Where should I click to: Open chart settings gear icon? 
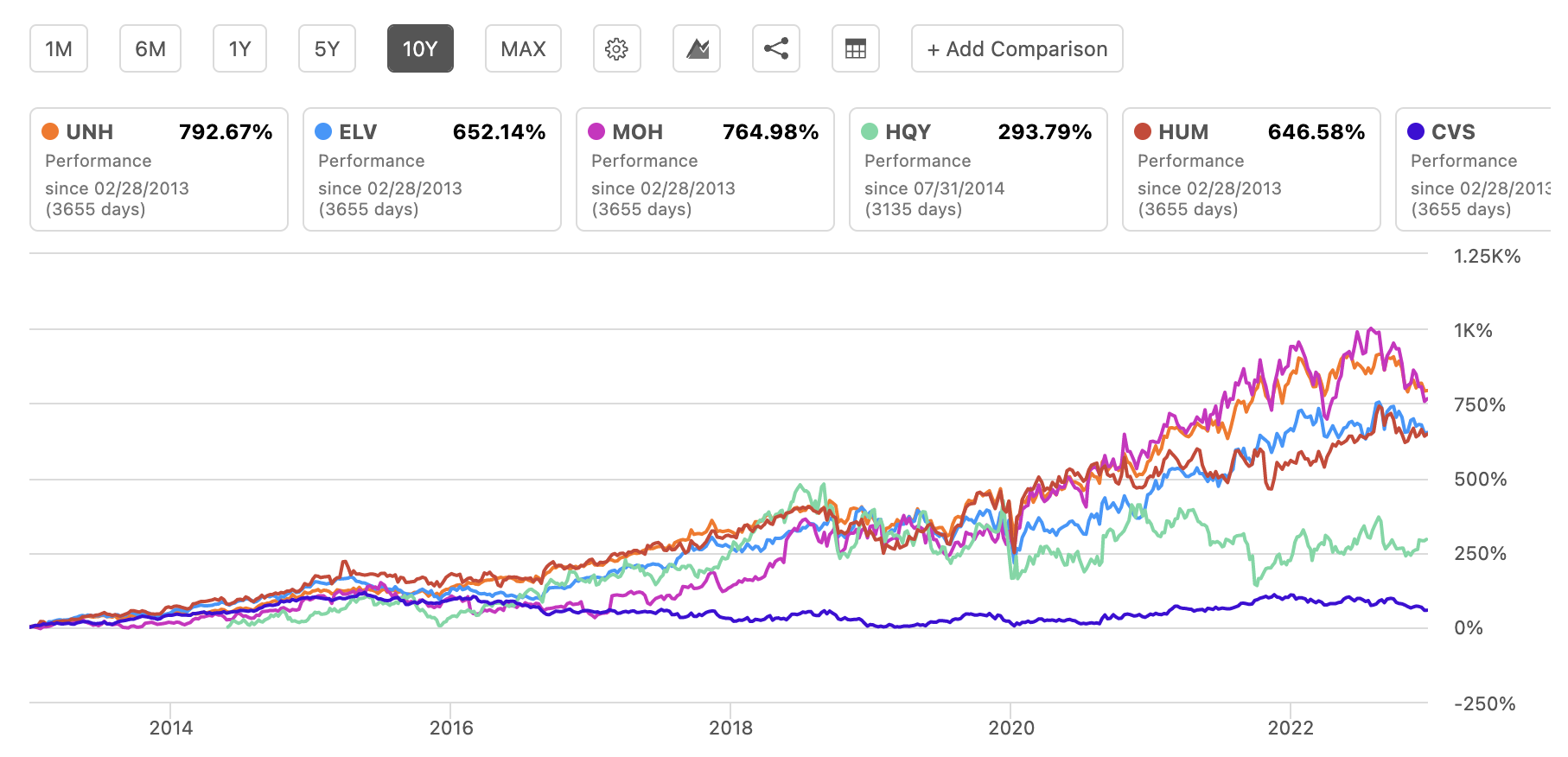click(x=616, y=48)
